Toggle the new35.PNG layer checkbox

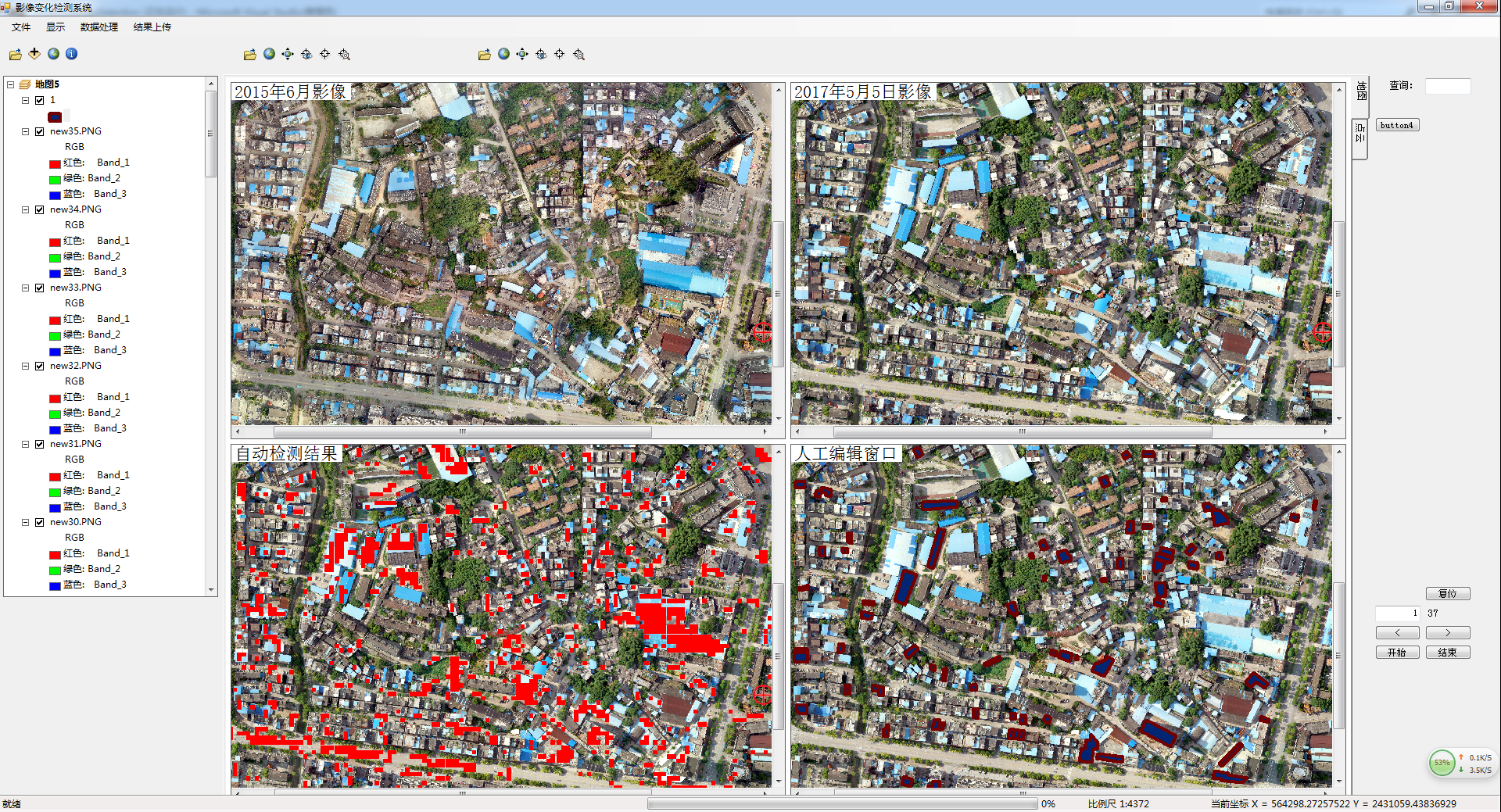click(x=40, y=131)
